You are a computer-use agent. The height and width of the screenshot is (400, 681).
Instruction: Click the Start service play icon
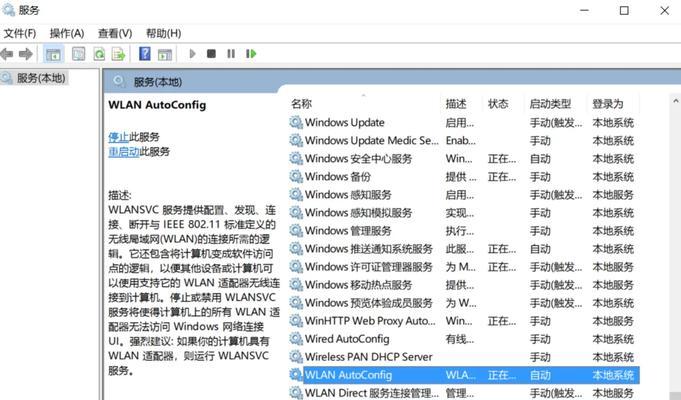click(192, 54)
